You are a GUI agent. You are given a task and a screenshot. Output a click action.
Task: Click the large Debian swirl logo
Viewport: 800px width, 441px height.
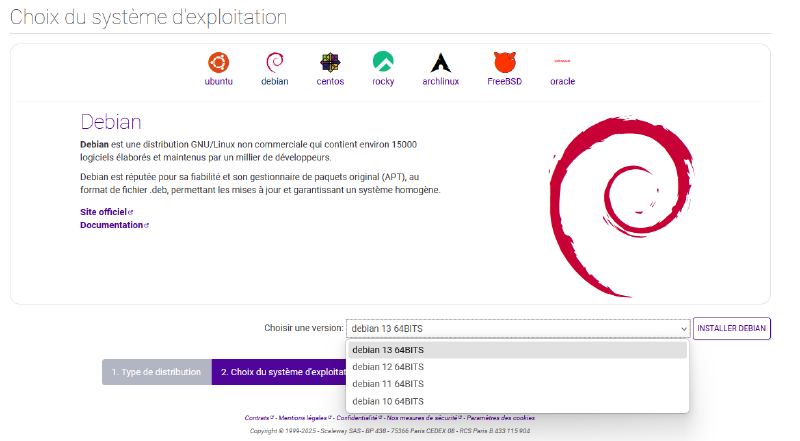pyautogui.click(x=621, y=206)
